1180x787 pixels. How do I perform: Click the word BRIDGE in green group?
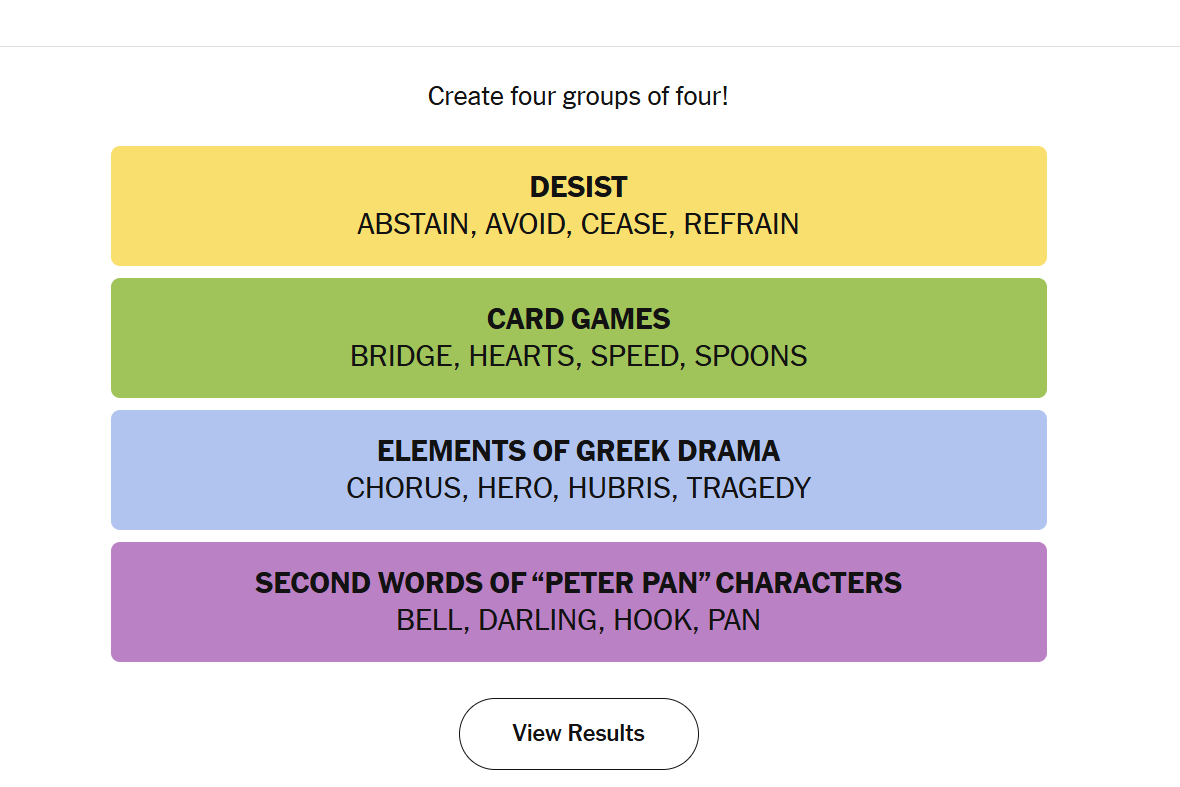coord(400,356)
